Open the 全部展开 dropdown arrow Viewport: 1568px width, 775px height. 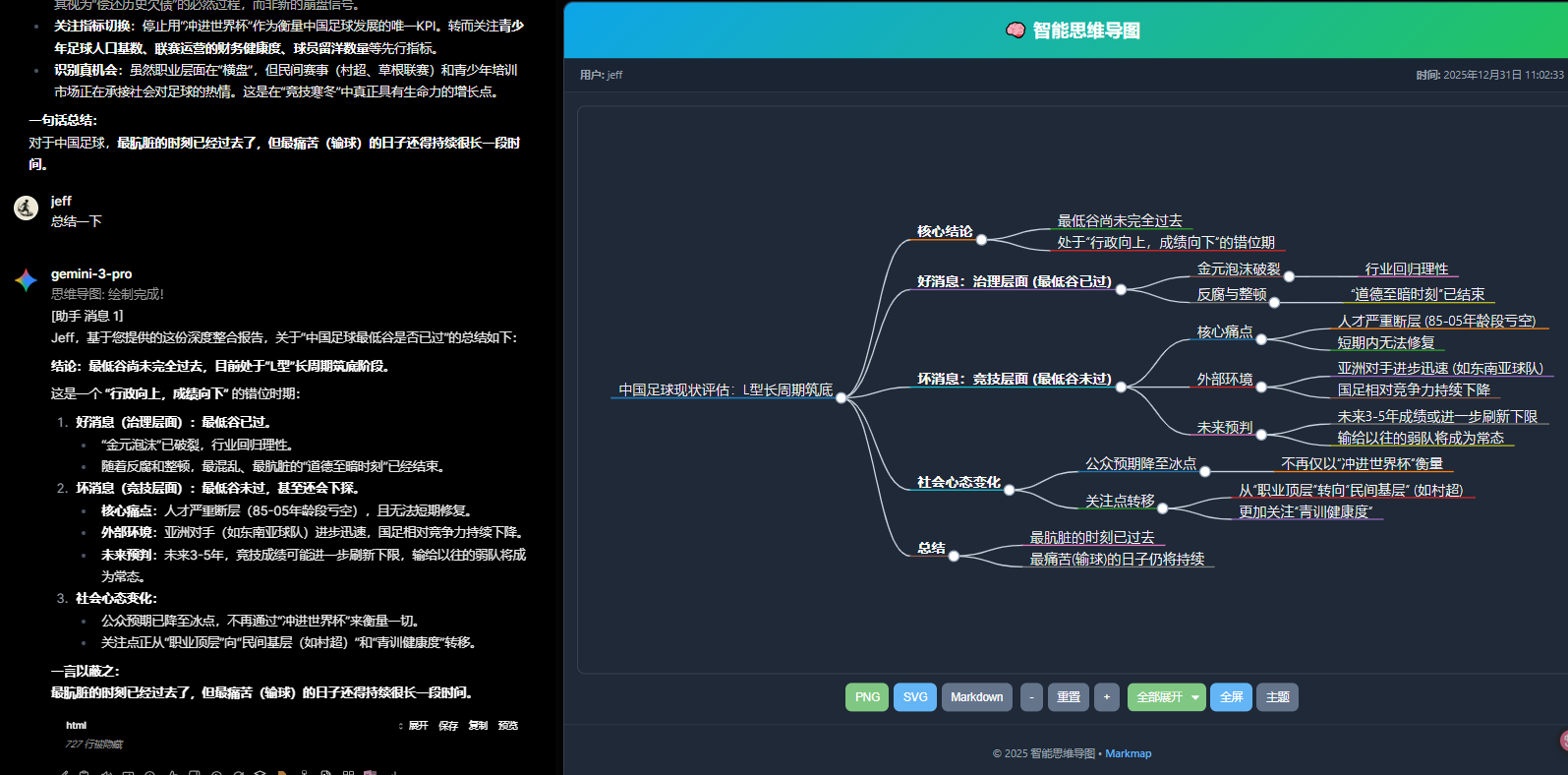[x=1195, y=697]
